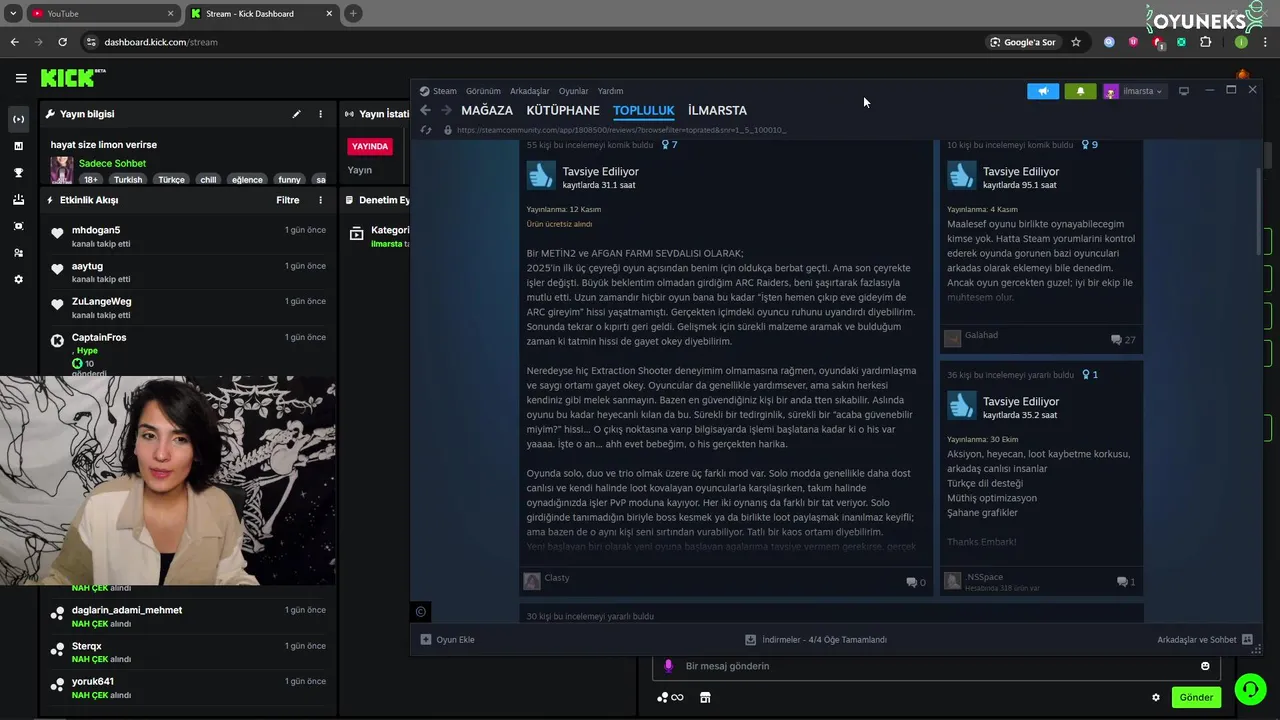
Task: Bookmark this page with star icon
Action: (1076, 42)
